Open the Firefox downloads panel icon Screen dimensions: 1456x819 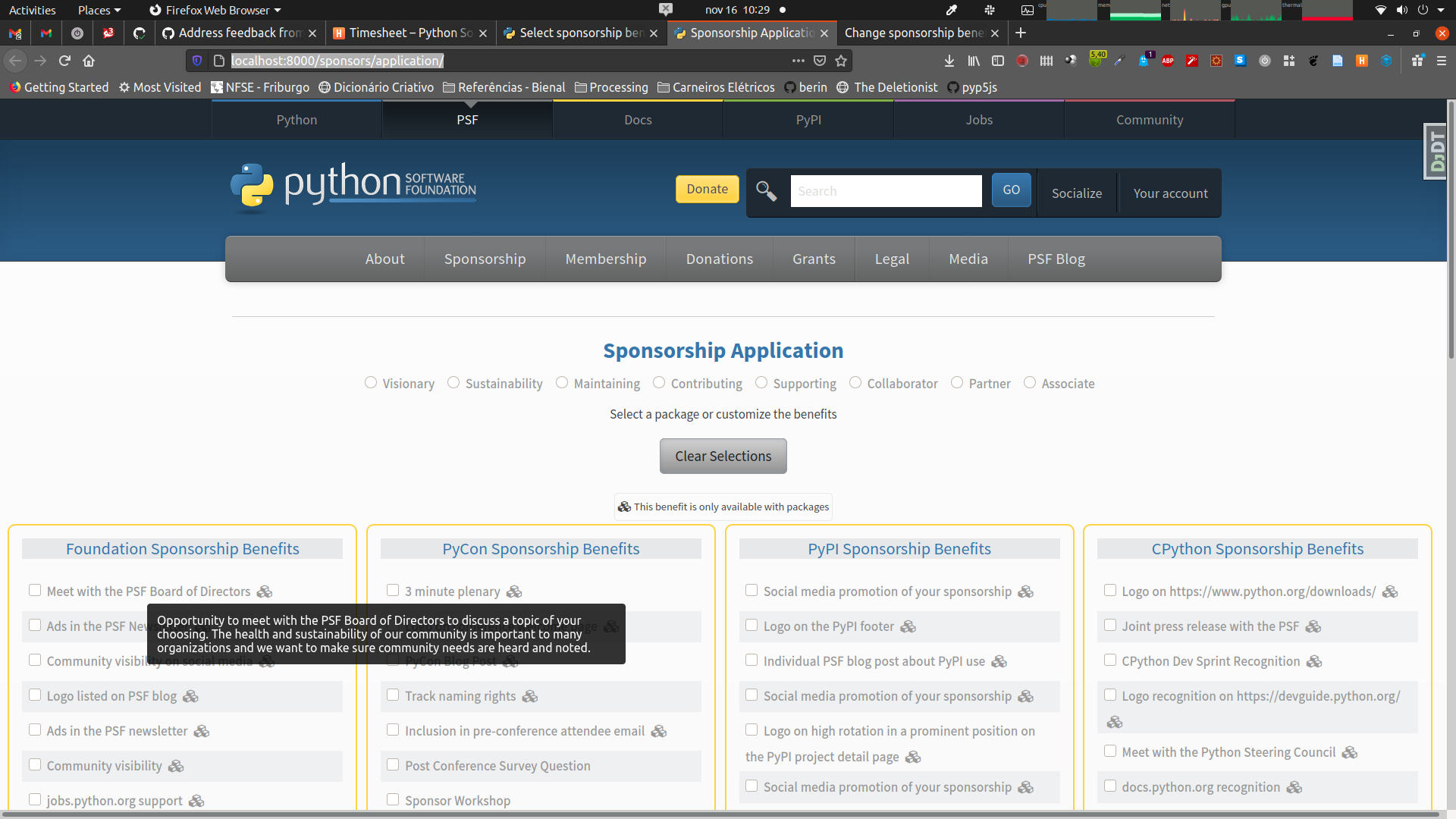pos(949,61)
